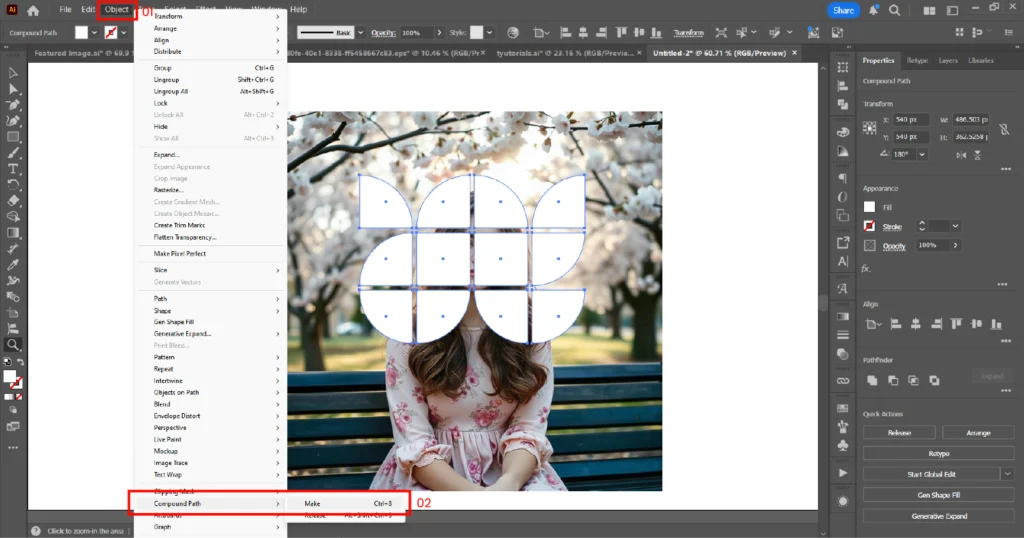
Task: Toggle constrain width and height proportions
Action: [x=1004, y=129]
